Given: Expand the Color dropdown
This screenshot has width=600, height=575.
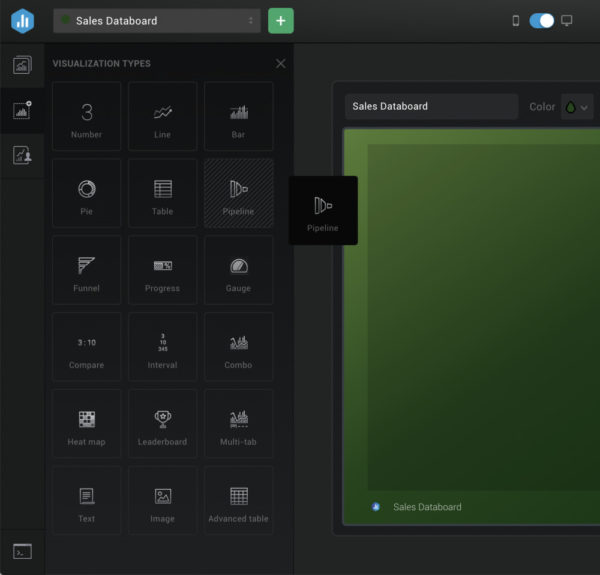Looking at the screenshot, I should pos(578,107).
